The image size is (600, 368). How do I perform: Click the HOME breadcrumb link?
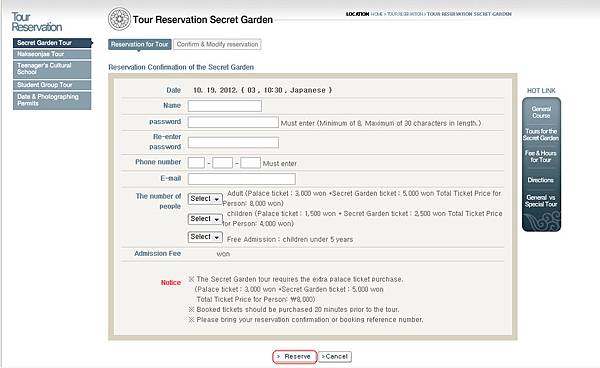click(x=377, y=14)
